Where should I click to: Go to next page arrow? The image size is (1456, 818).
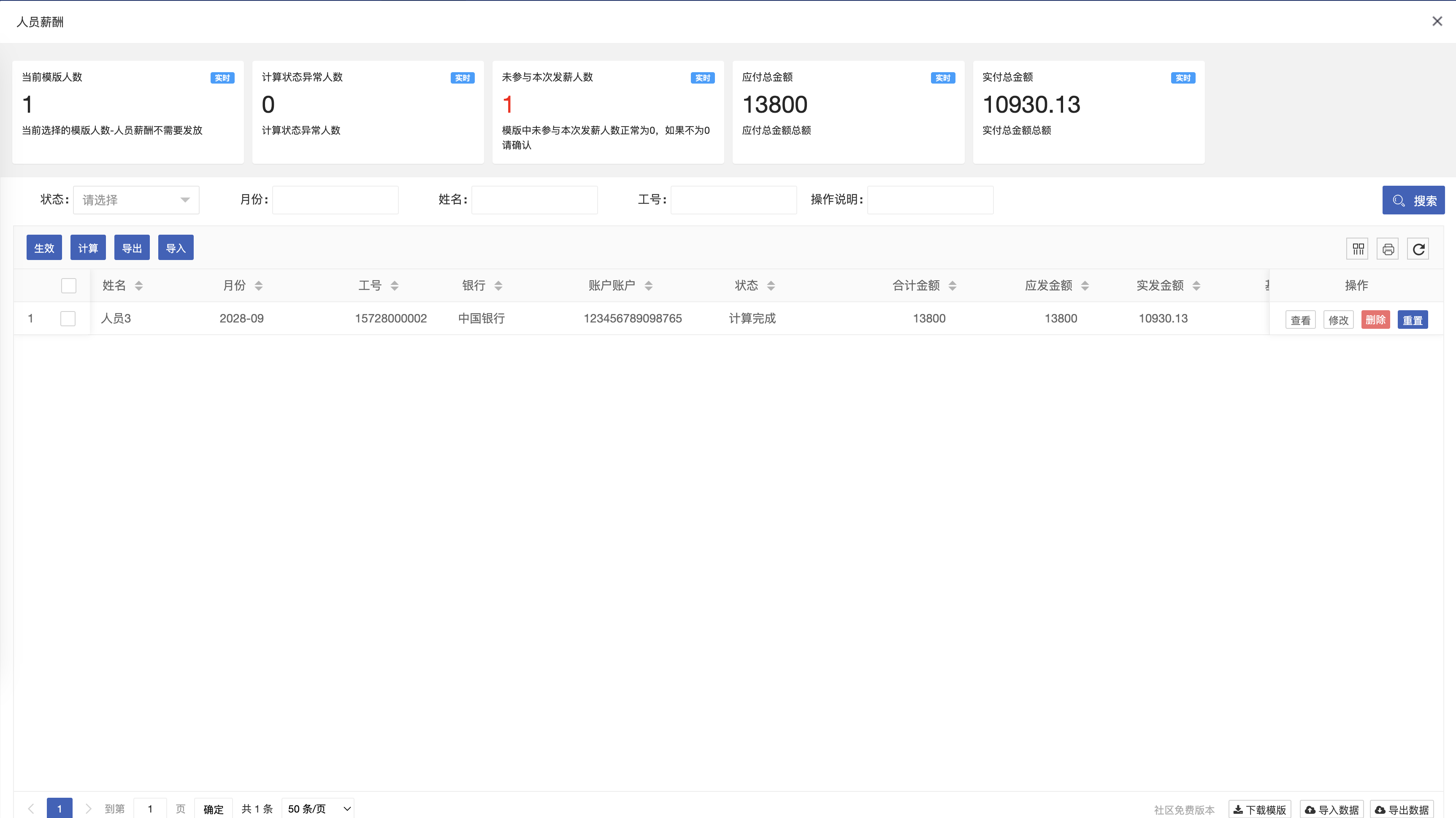coord(88,808)
